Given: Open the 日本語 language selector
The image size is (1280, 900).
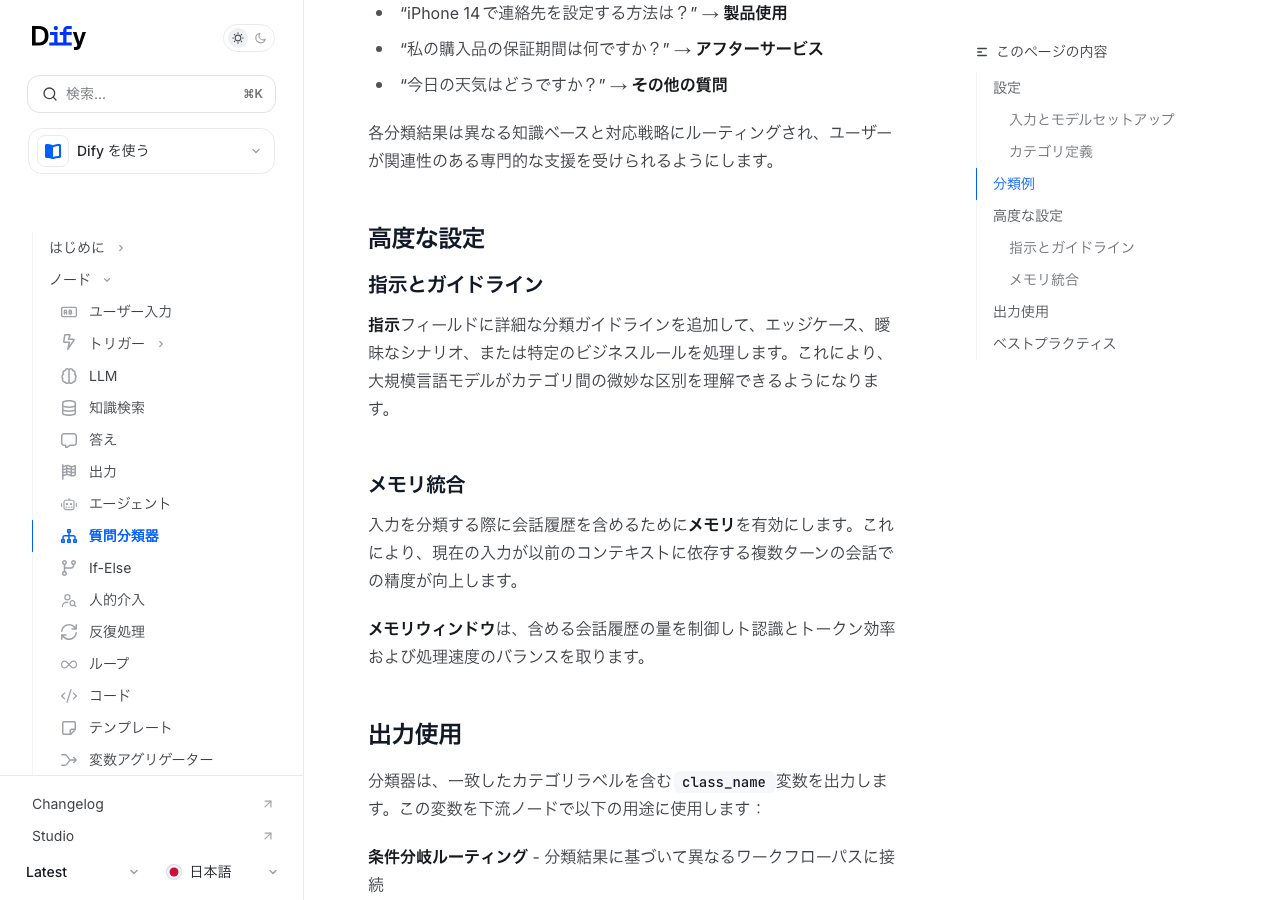Looking at the screenshot, I should pos(222,872).
